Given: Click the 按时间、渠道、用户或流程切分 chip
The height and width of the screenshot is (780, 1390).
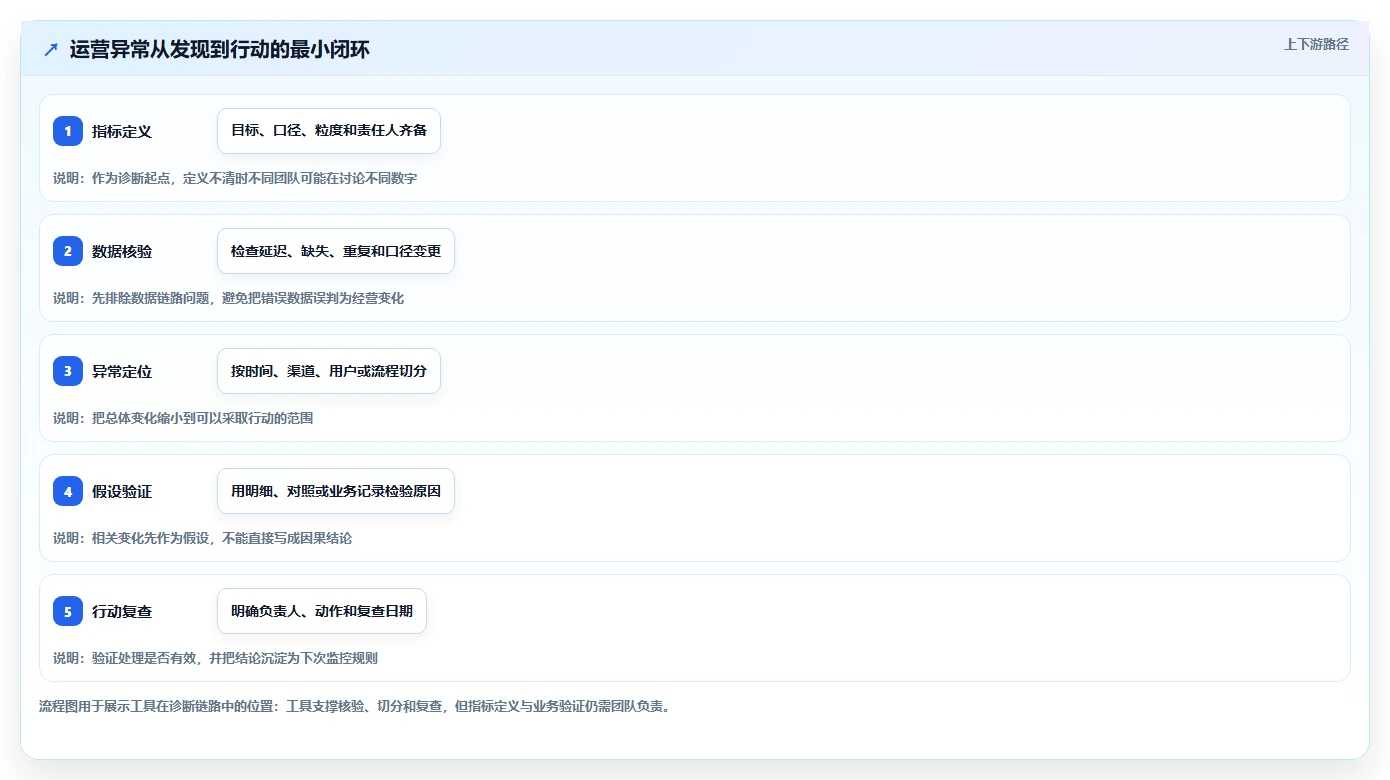Looking at the screenshot, I should point(329,371).
